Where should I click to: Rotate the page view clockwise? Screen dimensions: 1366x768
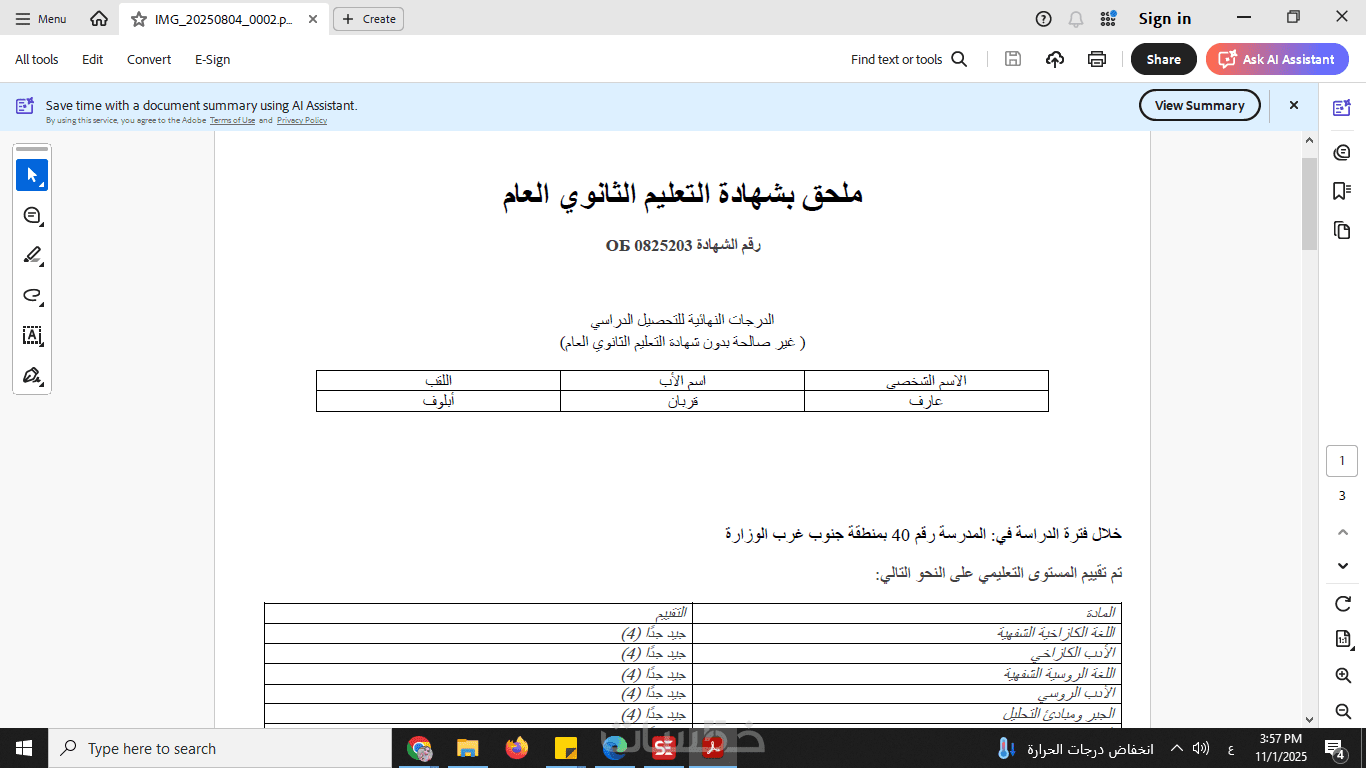click(x=1343, y=604)
